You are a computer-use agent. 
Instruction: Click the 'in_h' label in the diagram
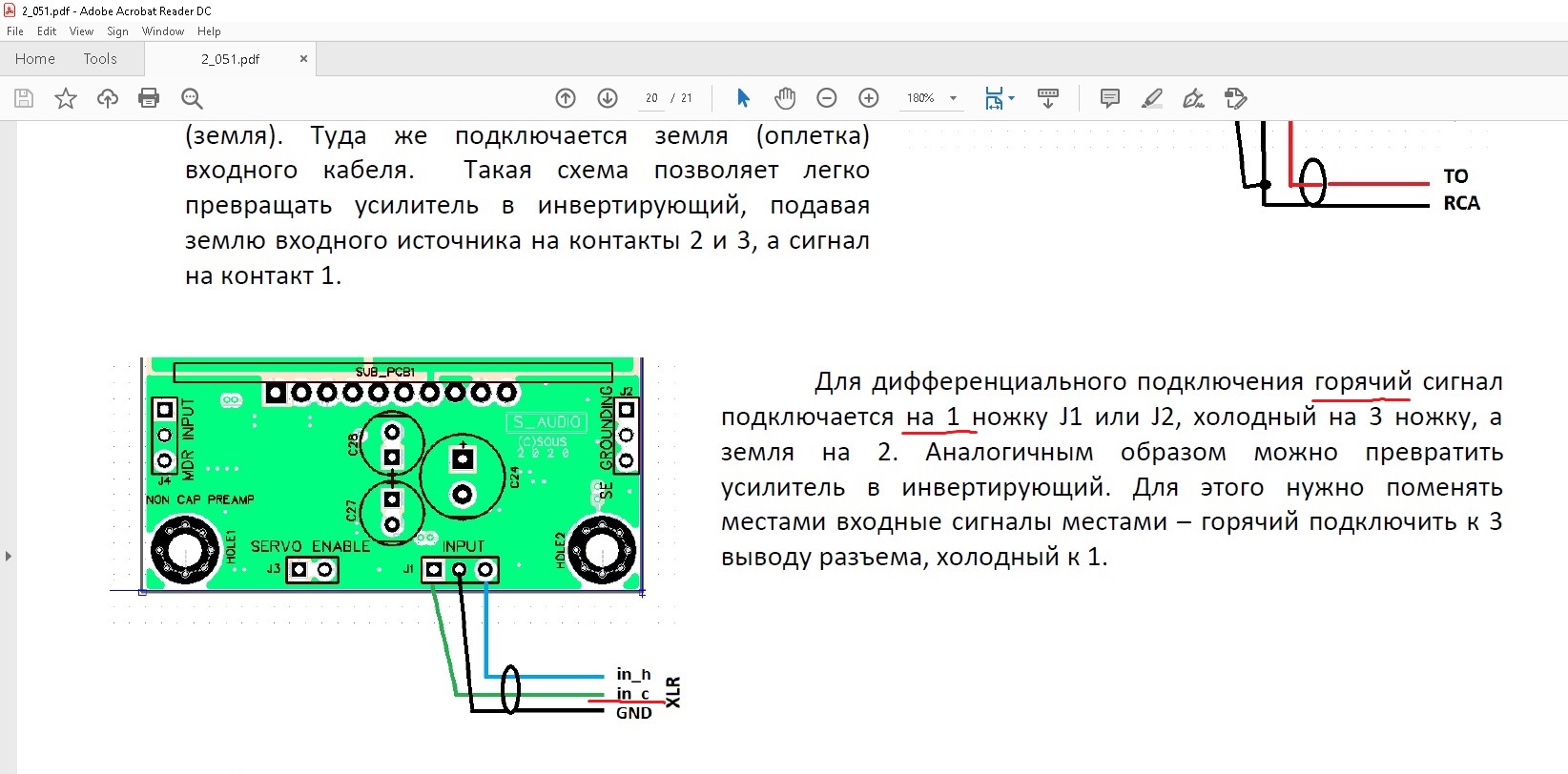(633, 675)
